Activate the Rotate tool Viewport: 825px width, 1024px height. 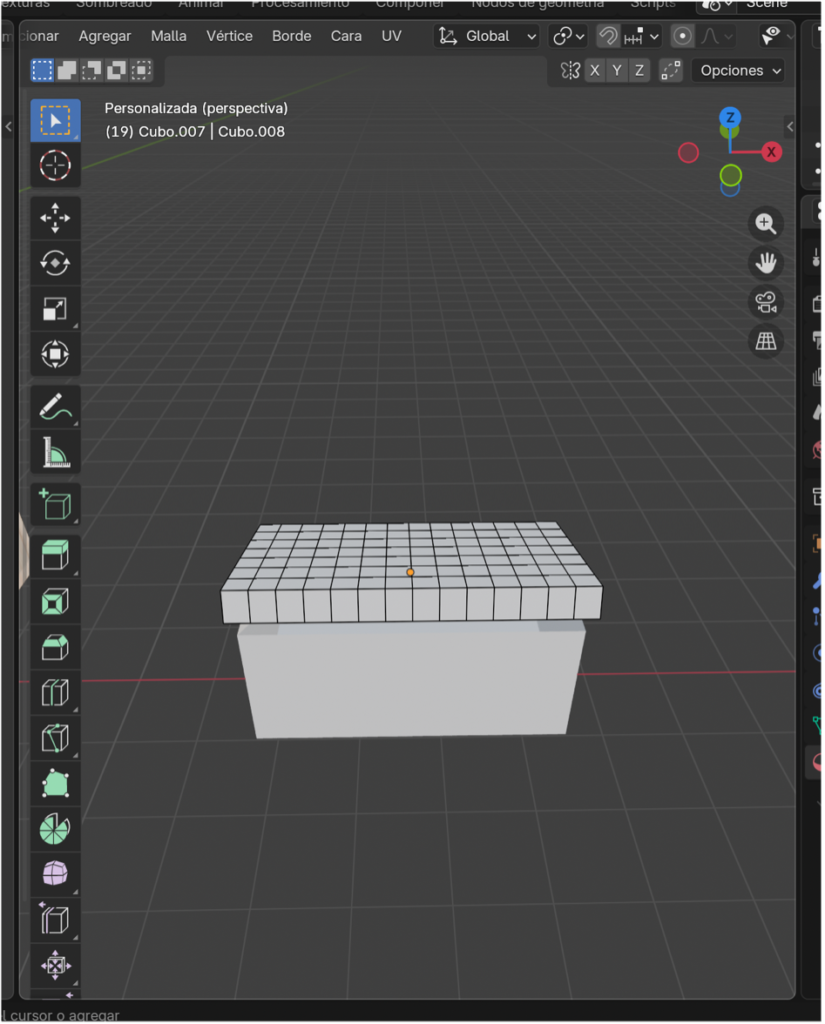55,263
